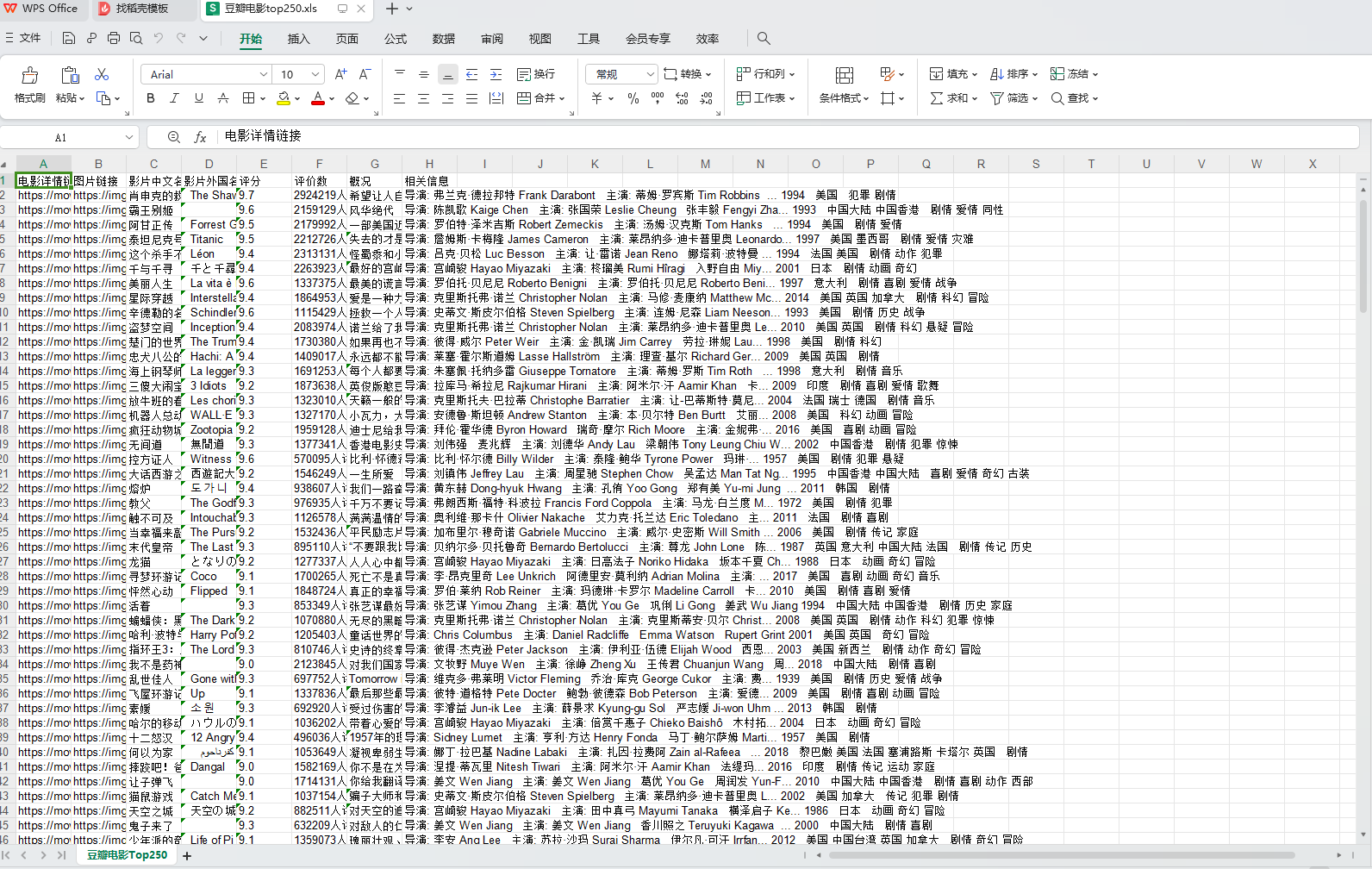Click the decrease decimal places icon
1372x869 pixels.
coord(706,98)
